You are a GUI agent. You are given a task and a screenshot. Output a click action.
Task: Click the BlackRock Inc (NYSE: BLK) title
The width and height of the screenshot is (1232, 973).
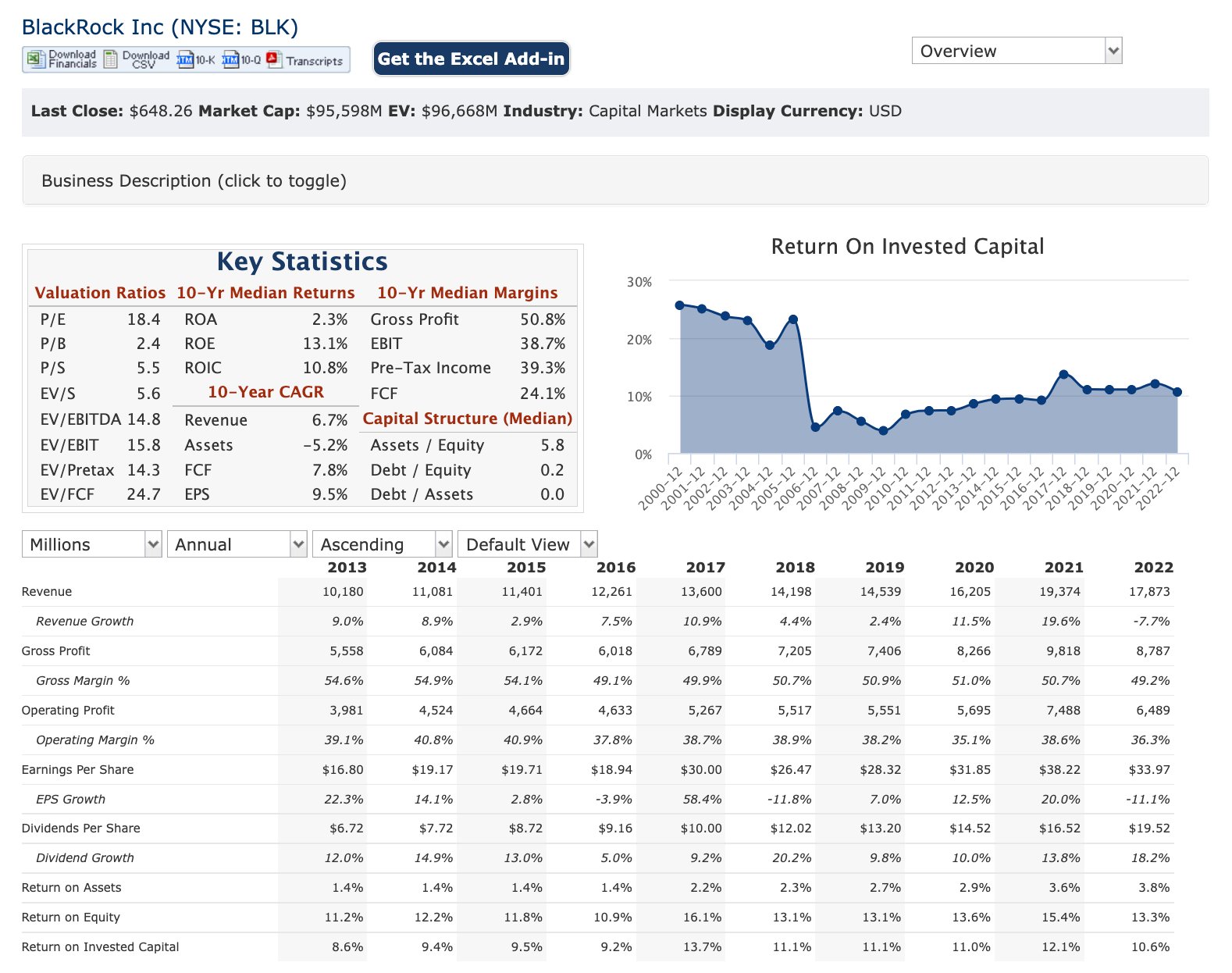160,27
